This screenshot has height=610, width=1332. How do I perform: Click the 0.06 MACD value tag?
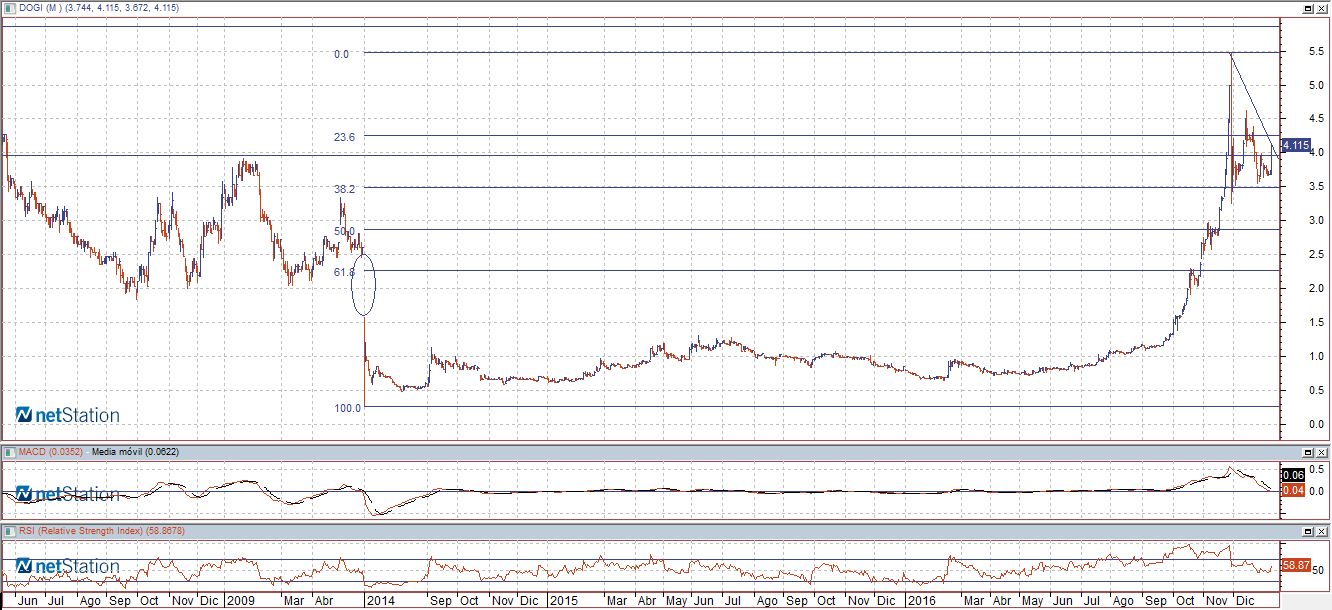pyautogui.click(x=1292, y=475)
